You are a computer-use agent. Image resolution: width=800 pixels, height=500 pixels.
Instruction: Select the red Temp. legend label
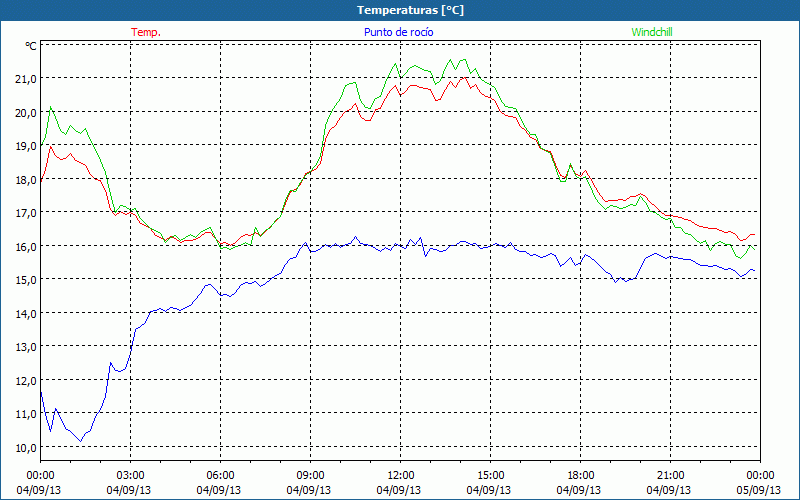click(x=146, y=32)
